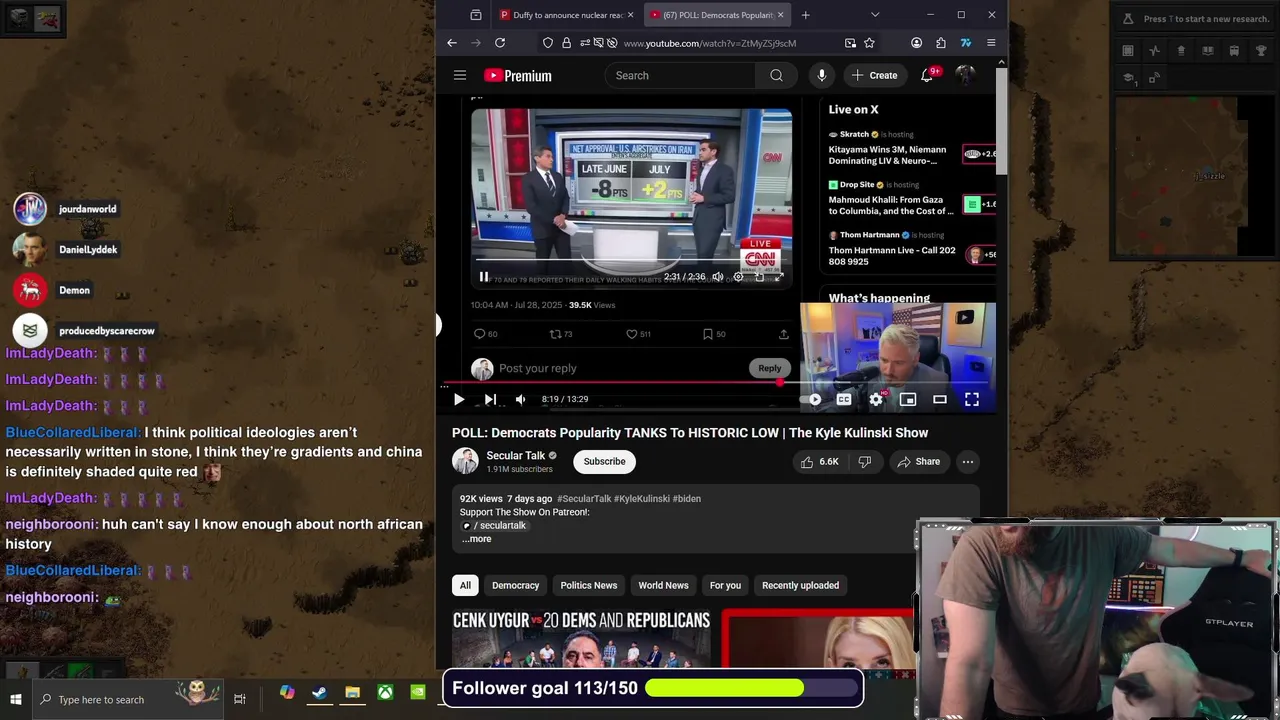Click the site lock padlock icon
Screen dimensions: 1280x720
point(566,43)
